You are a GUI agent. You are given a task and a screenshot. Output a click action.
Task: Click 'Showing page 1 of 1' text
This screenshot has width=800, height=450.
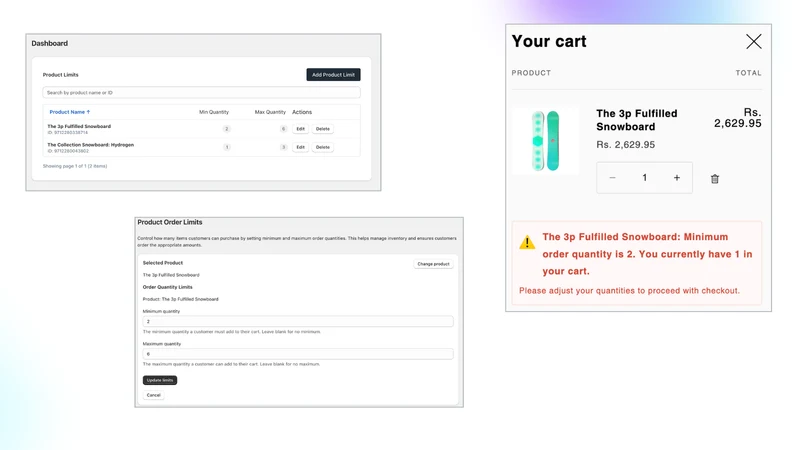click(75, 166)
